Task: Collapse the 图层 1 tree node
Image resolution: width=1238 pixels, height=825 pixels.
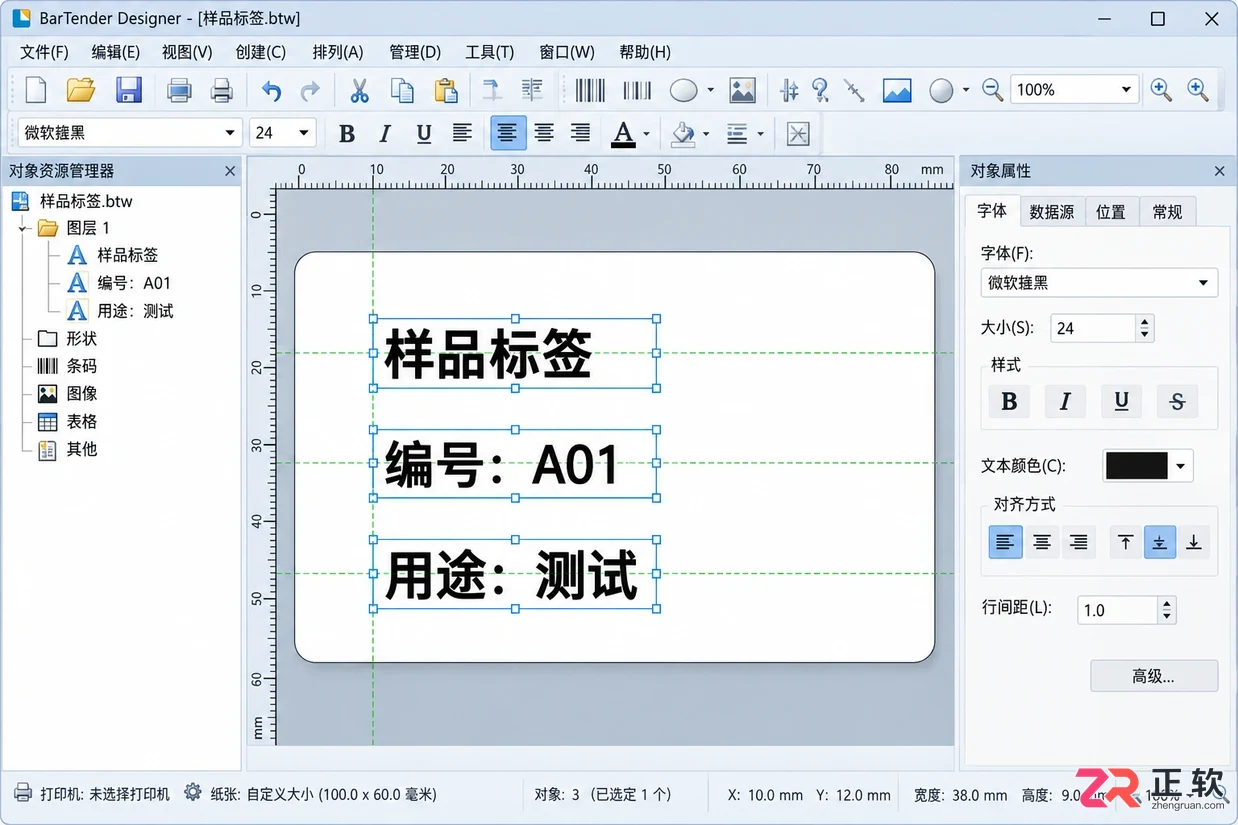Action: pyautogui.click(x=23, y=228)
